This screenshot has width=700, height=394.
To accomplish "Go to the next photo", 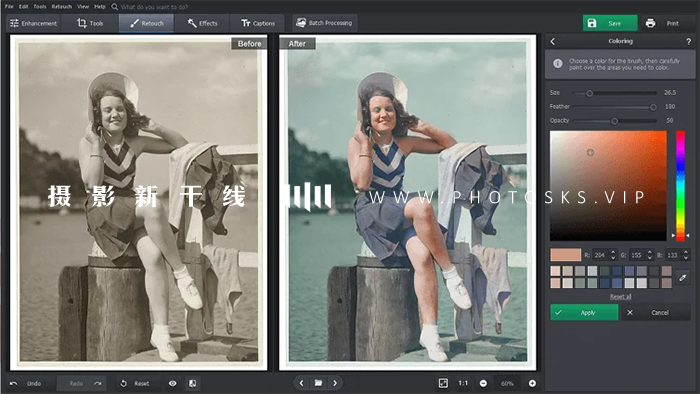I will [x=335, y=383].
